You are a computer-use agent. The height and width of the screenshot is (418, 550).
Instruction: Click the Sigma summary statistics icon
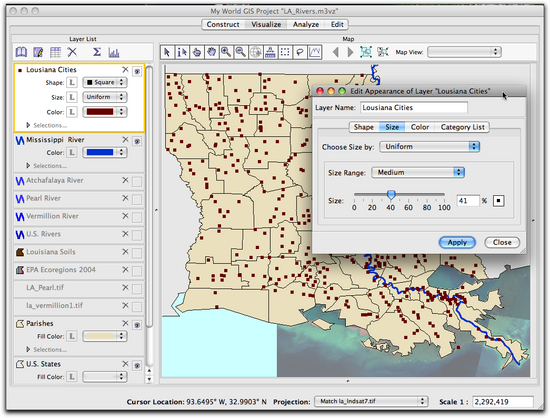tap(97, 52)
